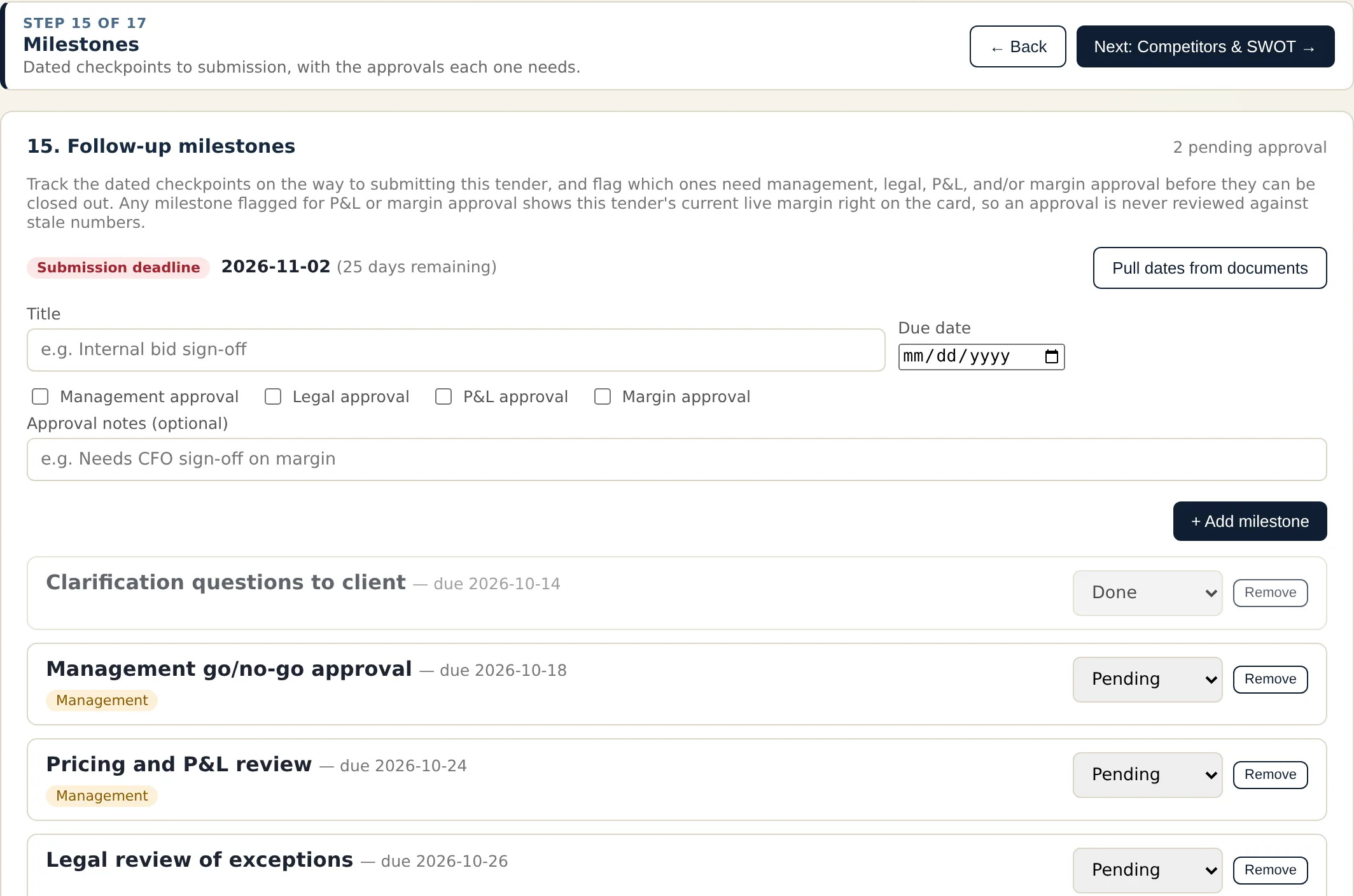Click 'Clarification questions to client' title

(x=226, y=582)
